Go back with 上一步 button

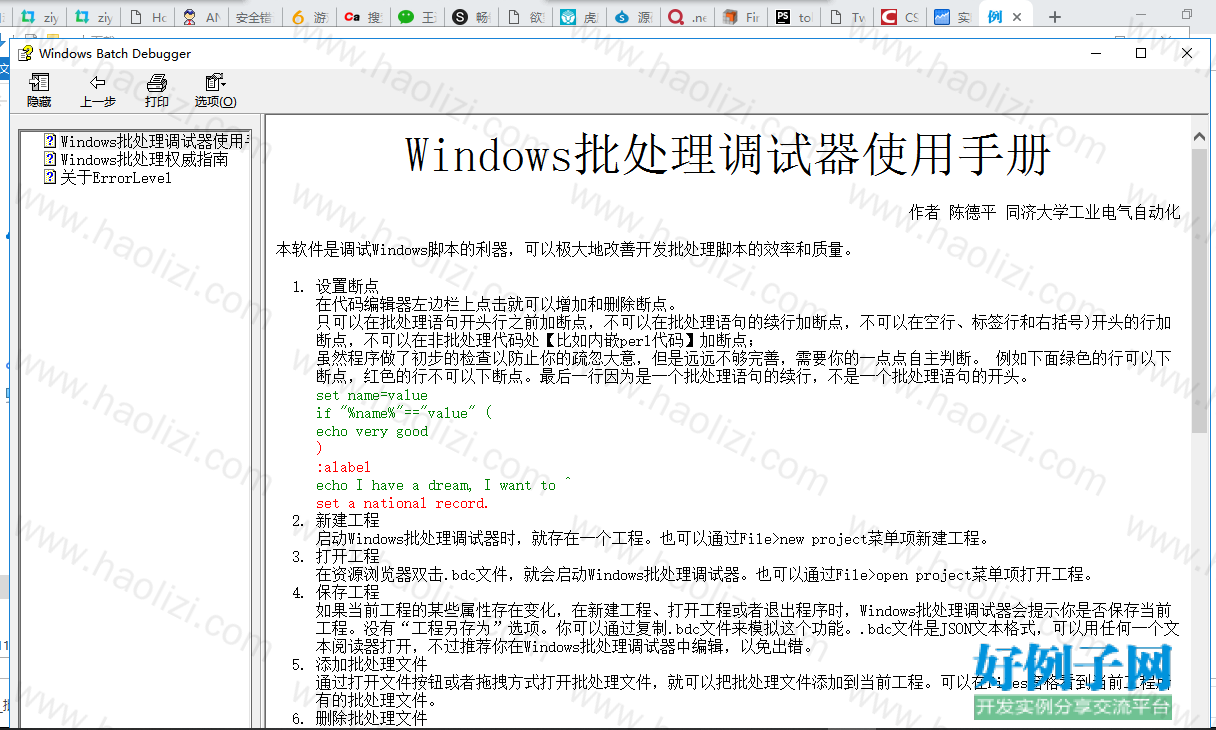[97, 91]
